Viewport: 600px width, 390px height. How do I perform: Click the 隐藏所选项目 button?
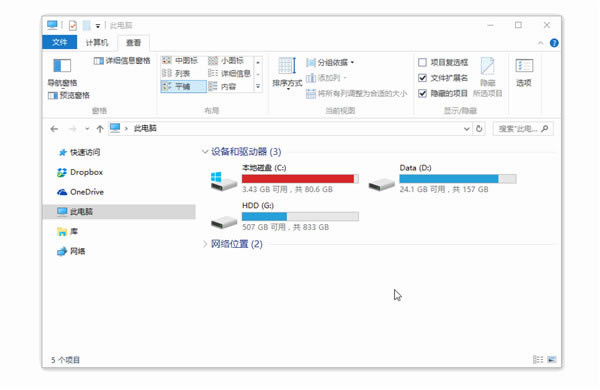coord(488,77)
